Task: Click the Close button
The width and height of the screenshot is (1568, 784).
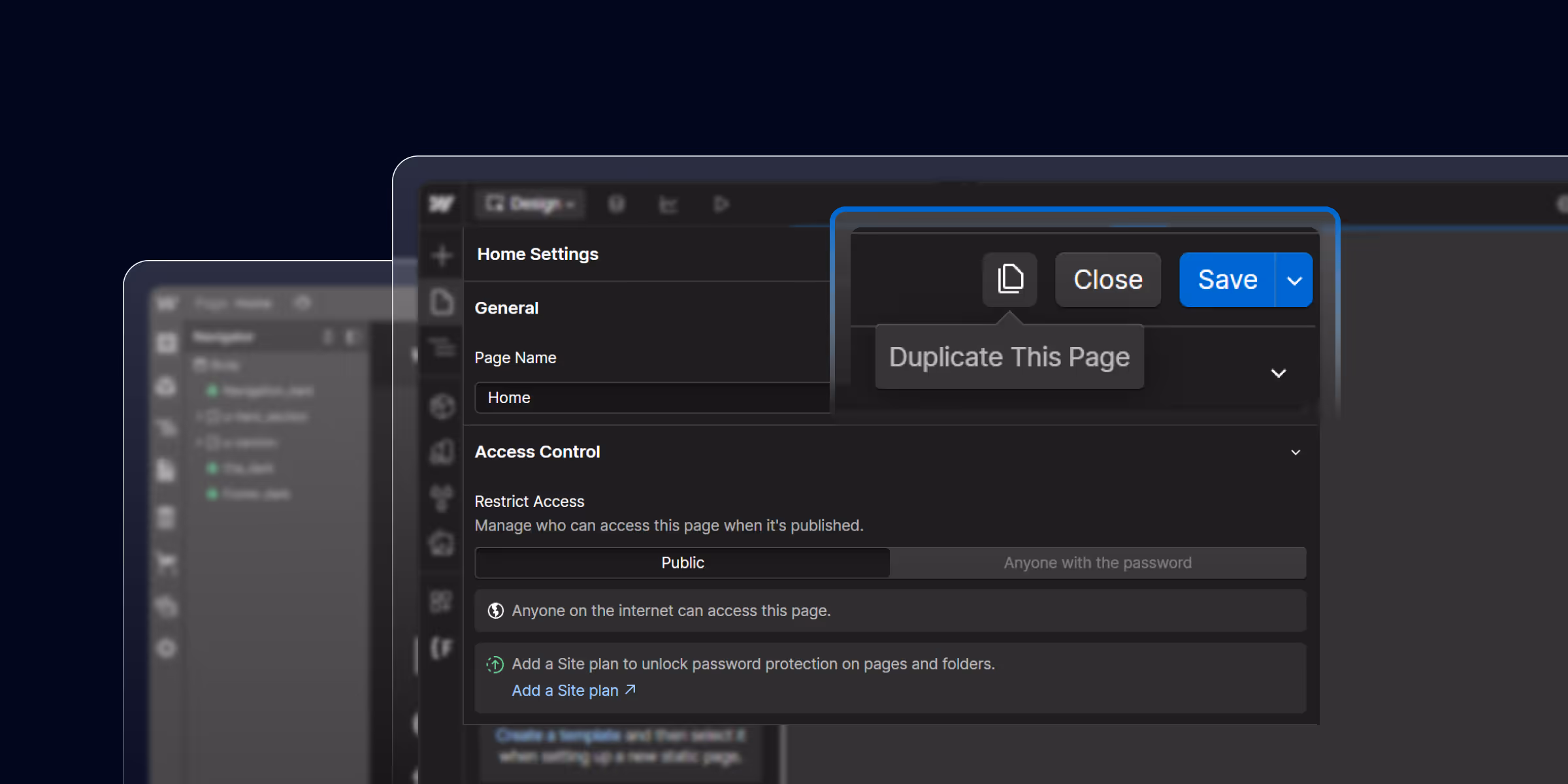Action: tap(1108, 280)
